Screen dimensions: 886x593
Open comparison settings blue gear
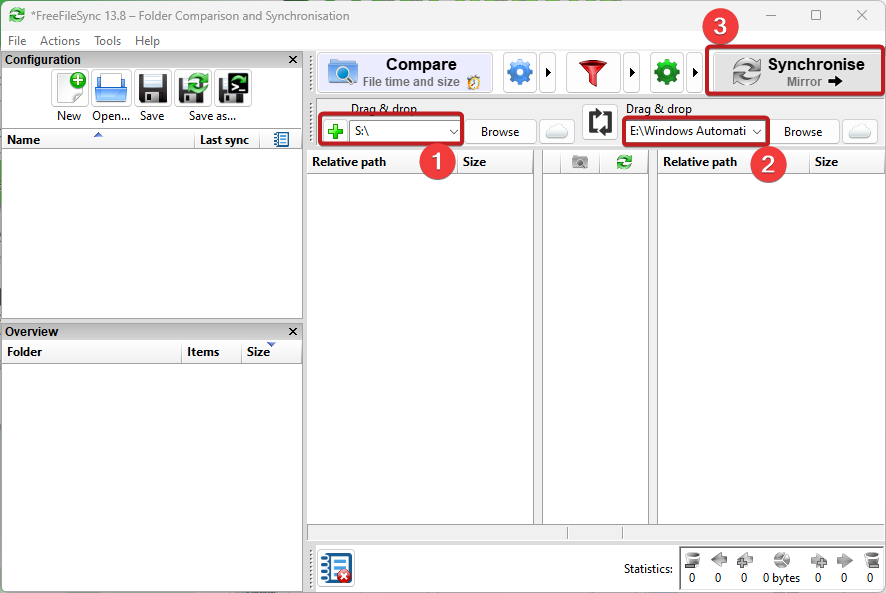(520, 72)
